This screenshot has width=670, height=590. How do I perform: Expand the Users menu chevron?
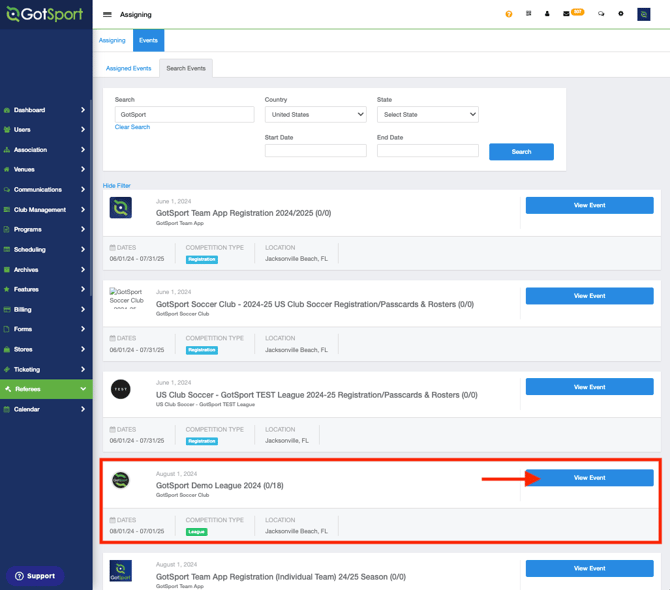tap(83, 129)
